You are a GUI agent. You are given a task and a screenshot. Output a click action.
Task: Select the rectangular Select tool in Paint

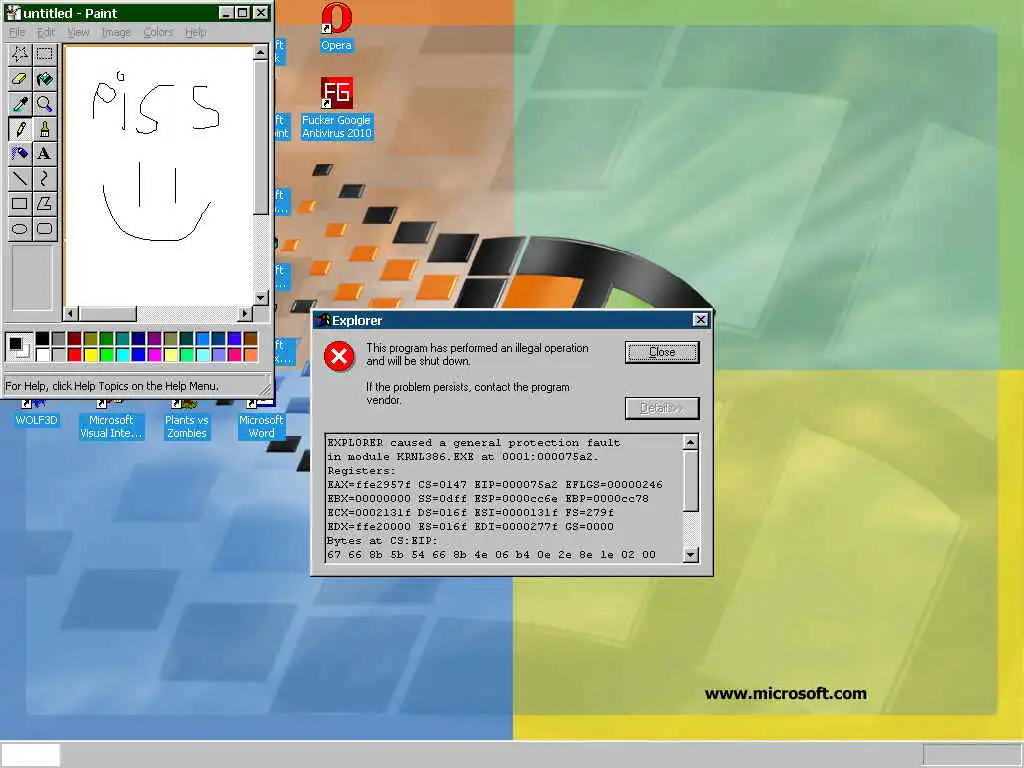click(x=44, y=54)
